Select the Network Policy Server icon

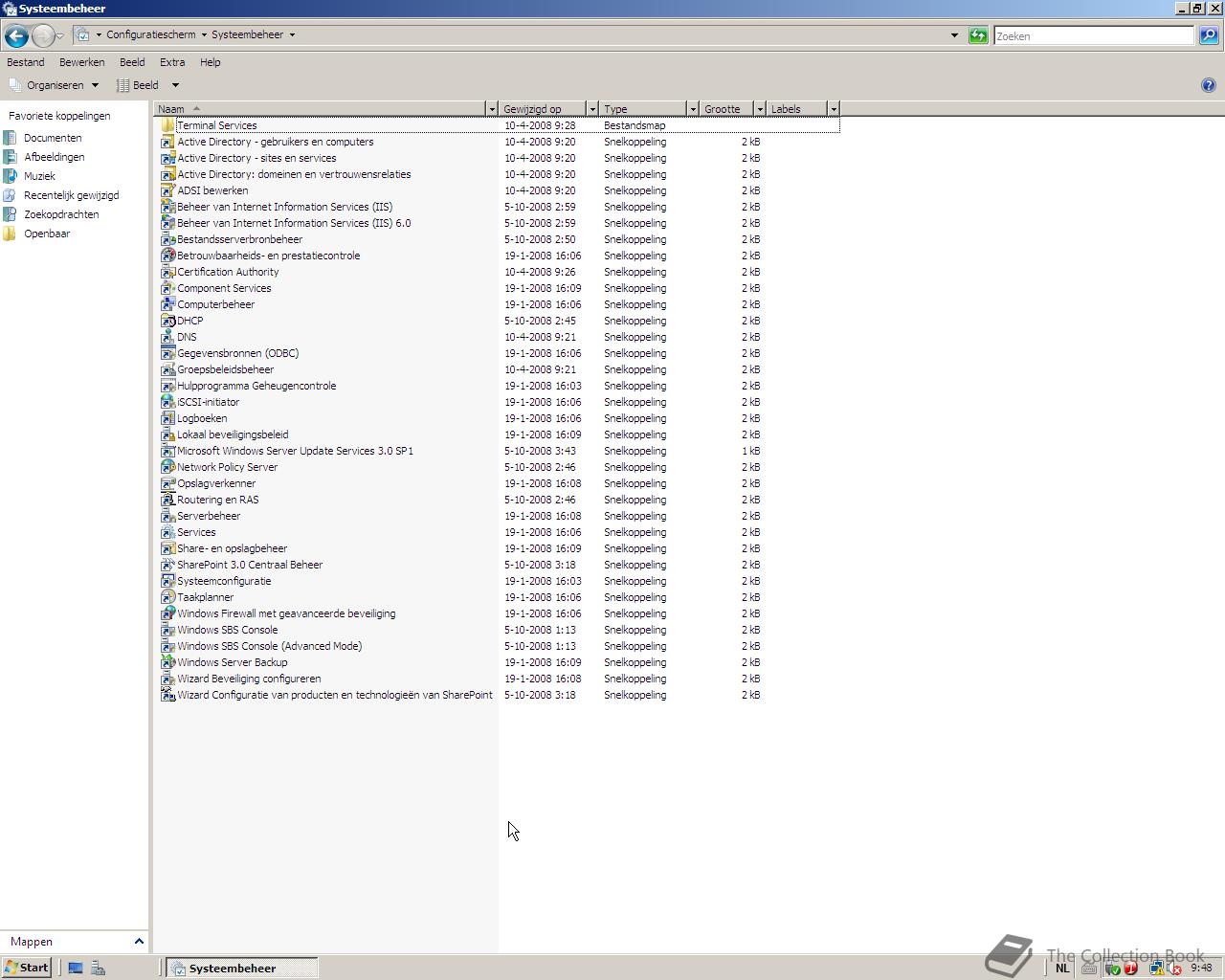pyautogui.click(x=167, y=467)
